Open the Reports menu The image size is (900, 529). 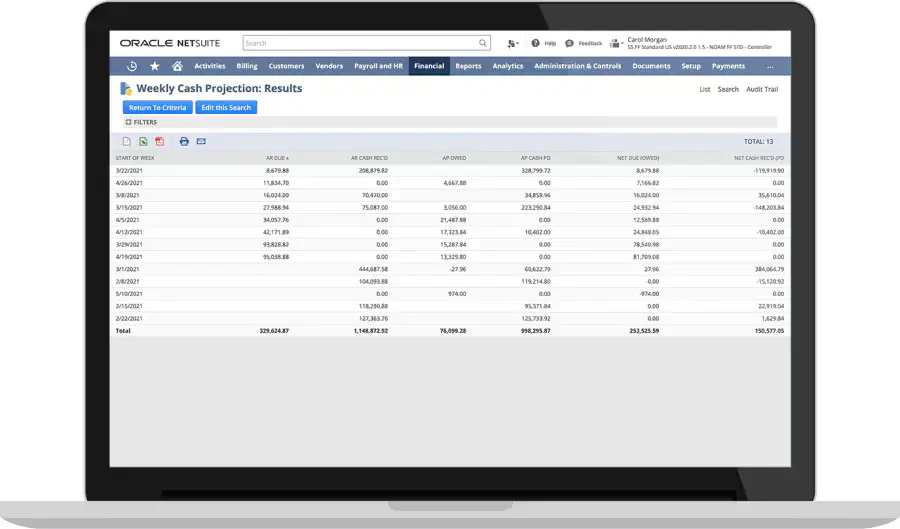[x=468, y=66]
